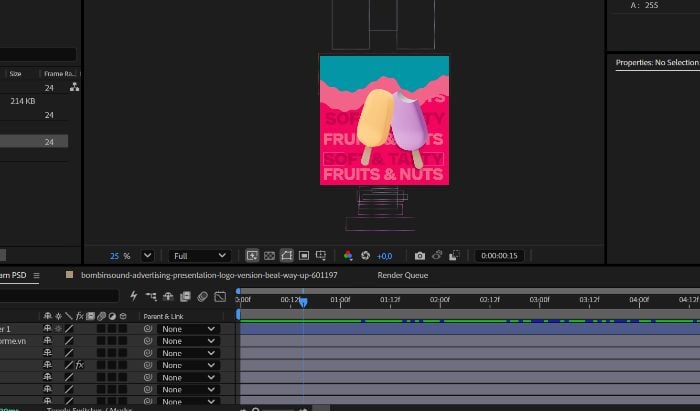
Task: Click the Shy column header icon
Action: (47, 316)
